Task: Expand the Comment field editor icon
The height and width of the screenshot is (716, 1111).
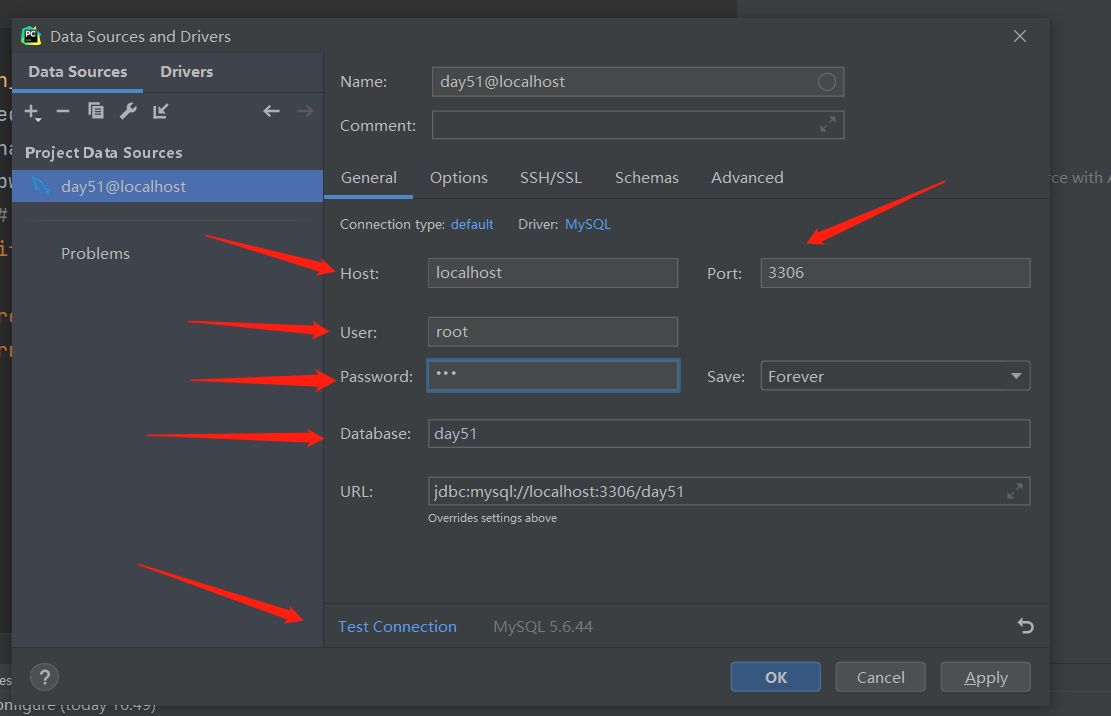Action: click(827, 125)
